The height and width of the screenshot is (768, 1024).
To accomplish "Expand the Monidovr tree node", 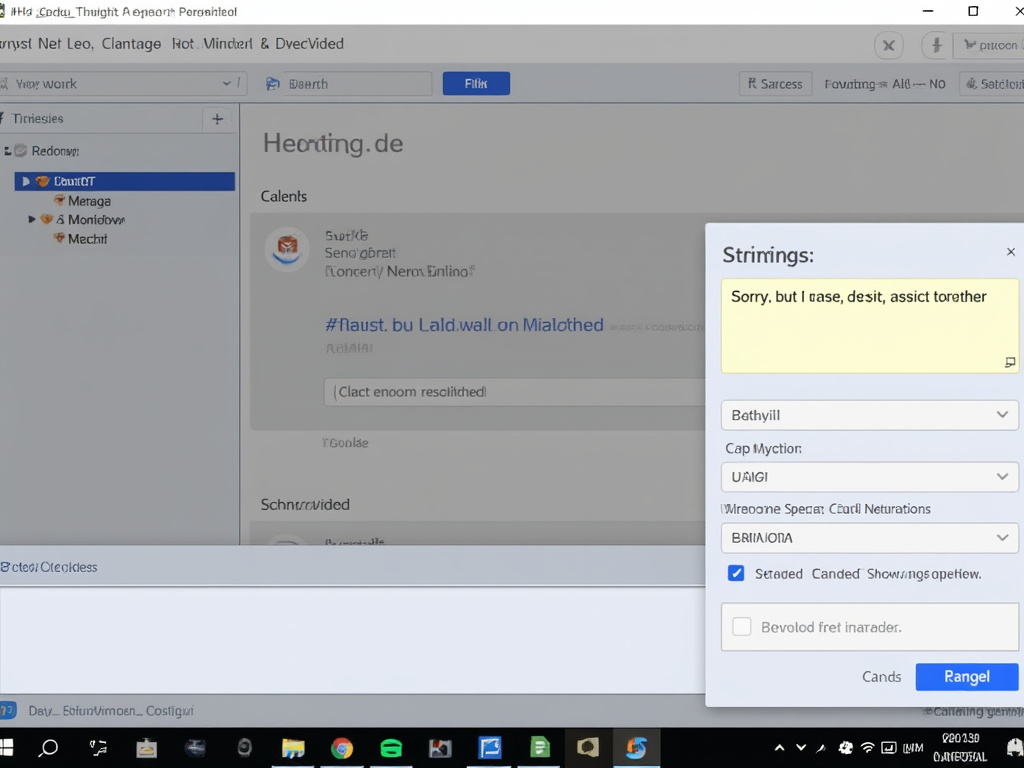I will point(31,219).
